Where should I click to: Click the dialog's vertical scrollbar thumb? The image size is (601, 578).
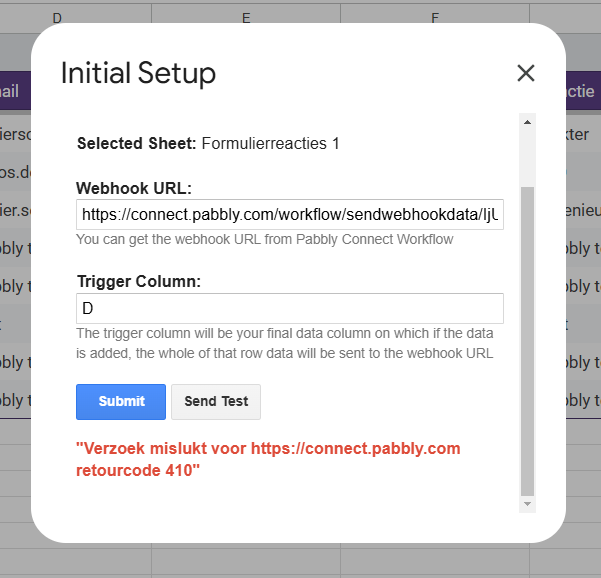click(x=527, y=341)
